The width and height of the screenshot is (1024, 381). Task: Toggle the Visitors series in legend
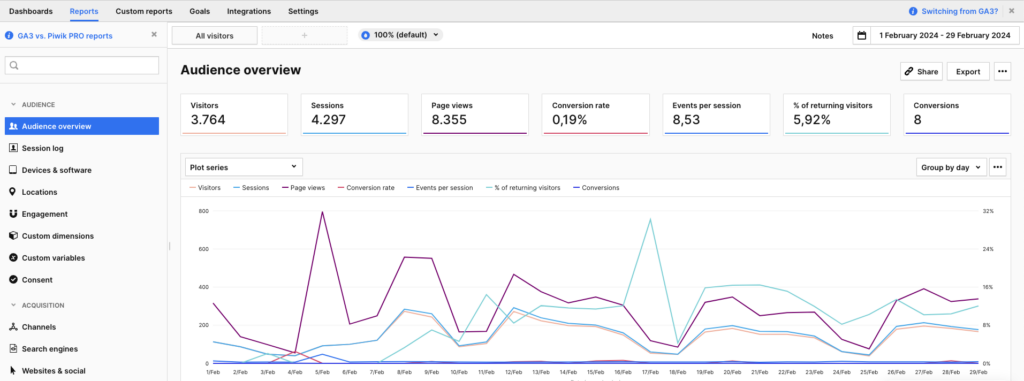(x=205, y=188)
